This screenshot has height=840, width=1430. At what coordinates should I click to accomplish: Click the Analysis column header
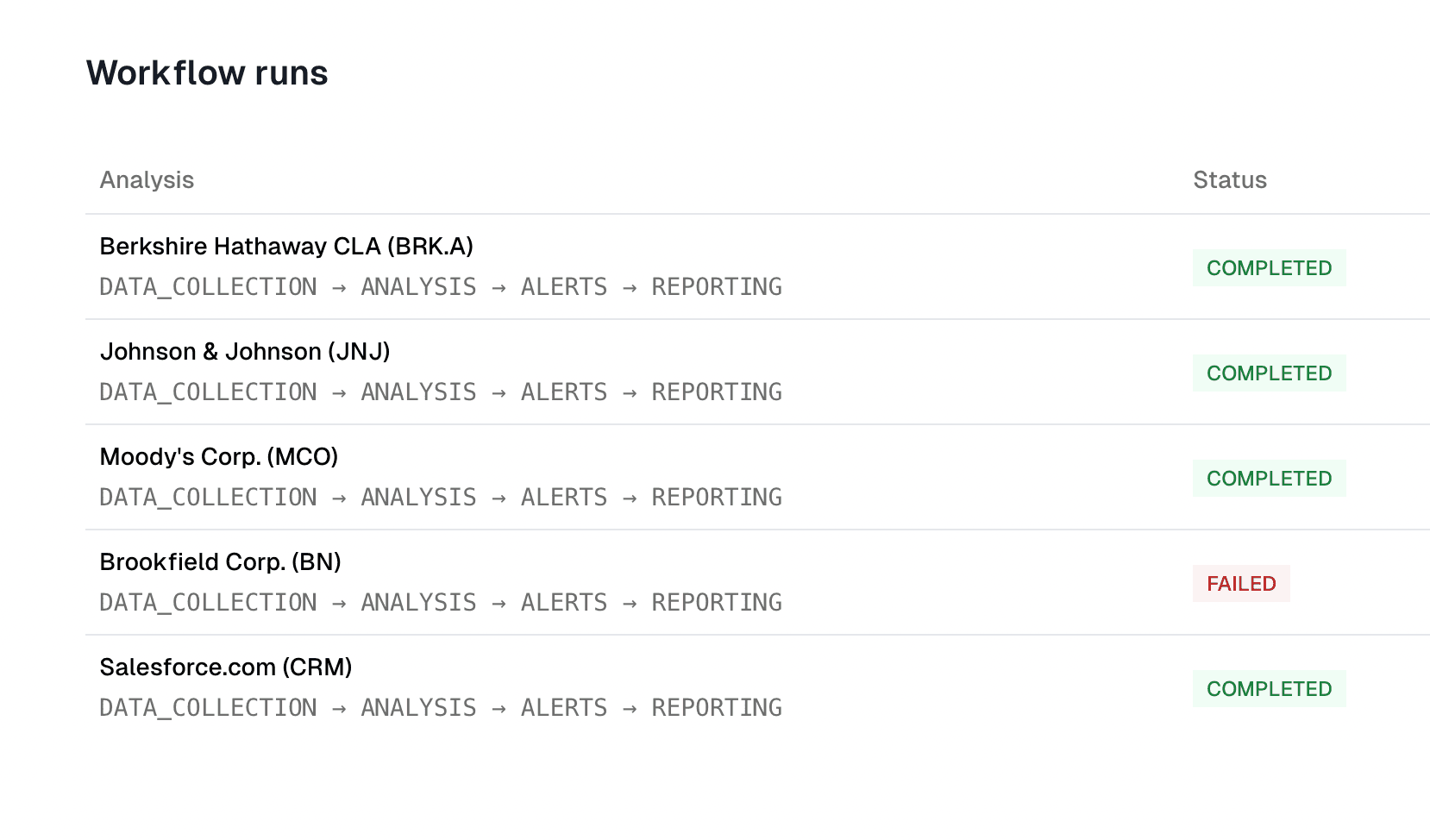(x=147, y=180)
